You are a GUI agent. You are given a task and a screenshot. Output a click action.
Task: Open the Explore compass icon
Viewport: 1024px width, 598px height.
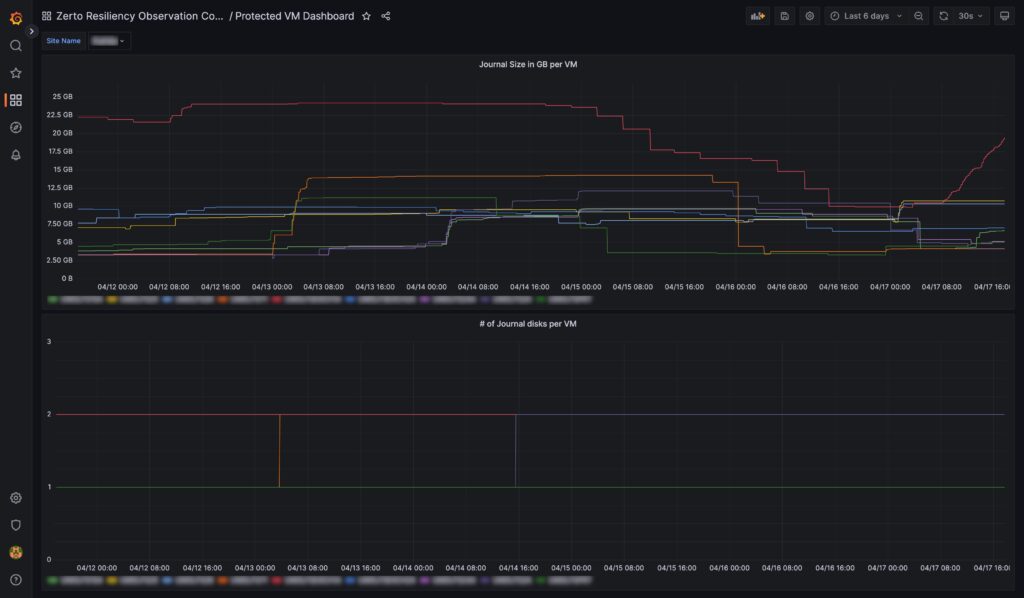tap(16, 127)
